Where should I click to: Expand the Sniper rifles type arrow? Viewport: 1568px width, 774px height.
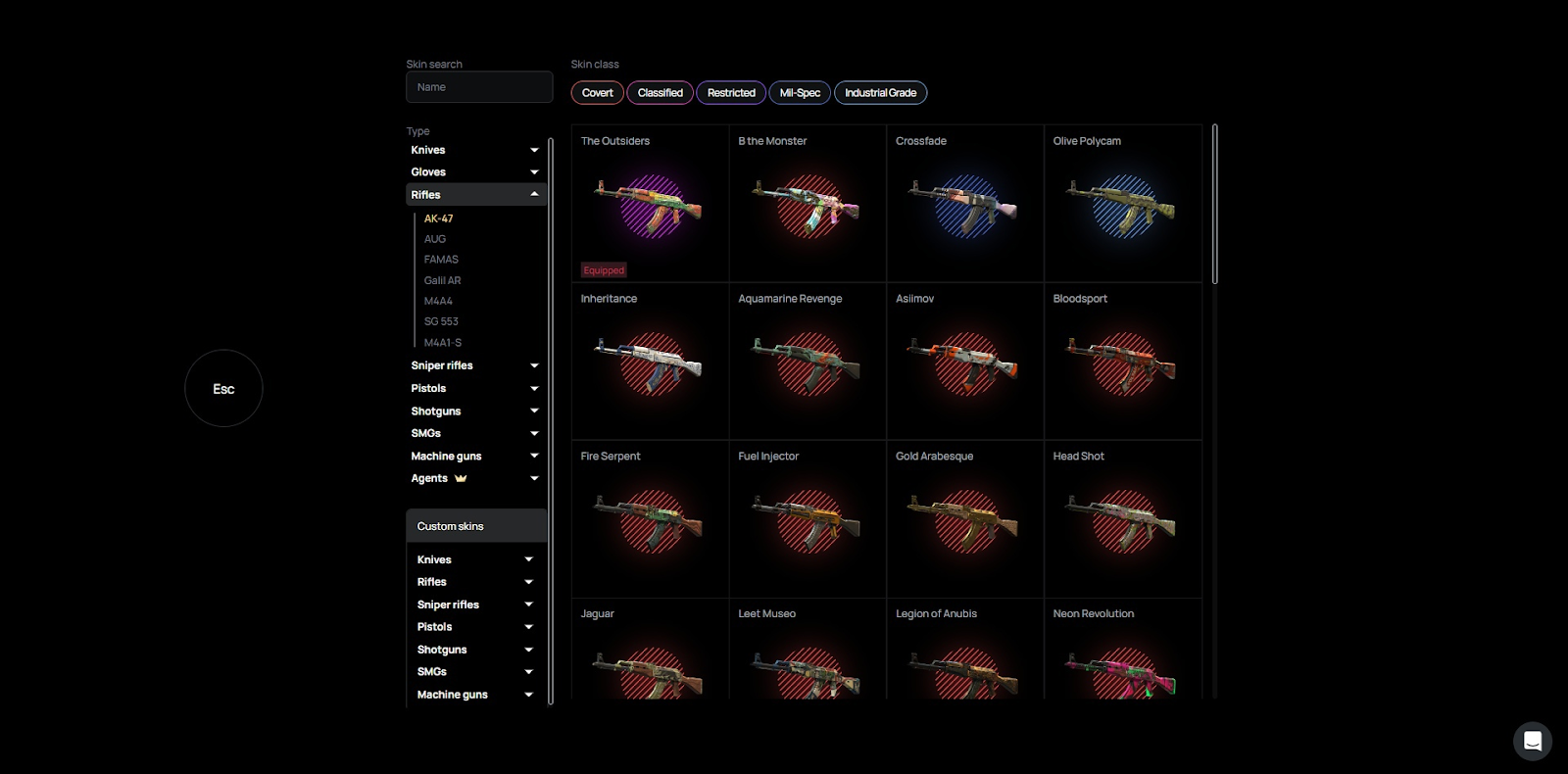click(534, 365)
